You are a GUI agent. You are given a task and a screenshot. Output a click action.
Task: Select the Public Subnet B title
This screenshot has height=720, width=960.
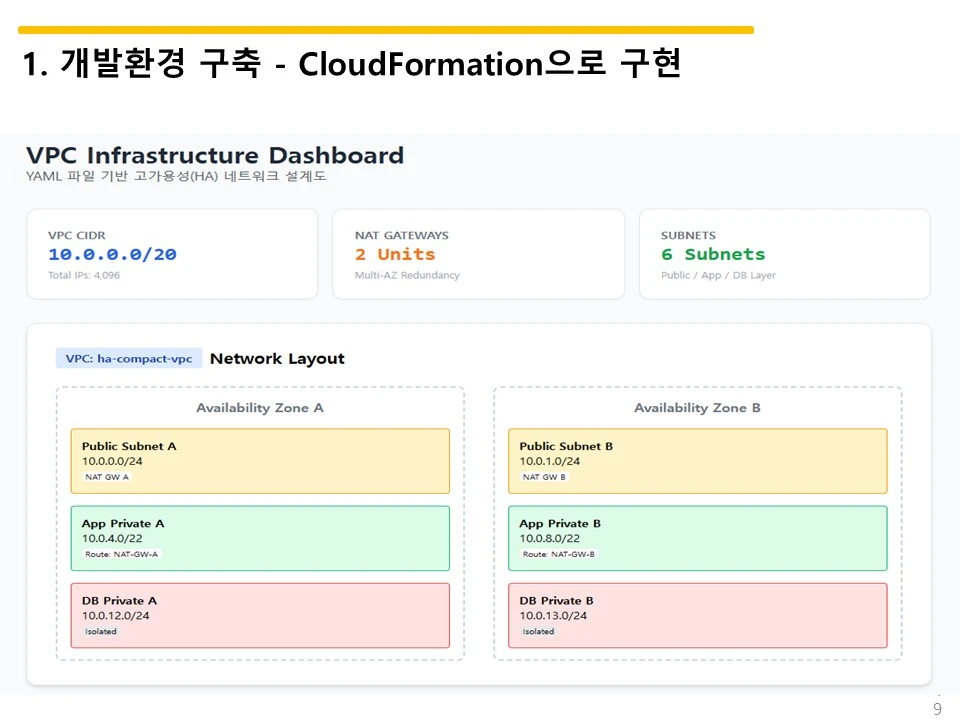pos(566,446)
